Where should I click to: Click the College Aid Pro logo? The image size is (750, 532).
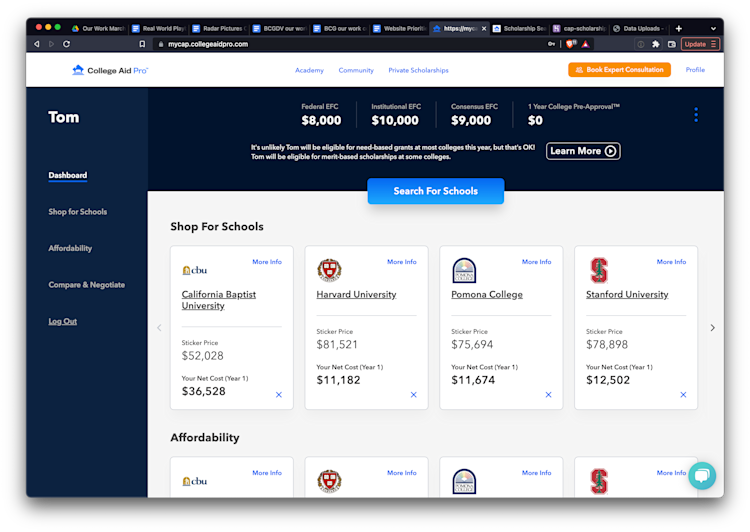pos(110,70)
